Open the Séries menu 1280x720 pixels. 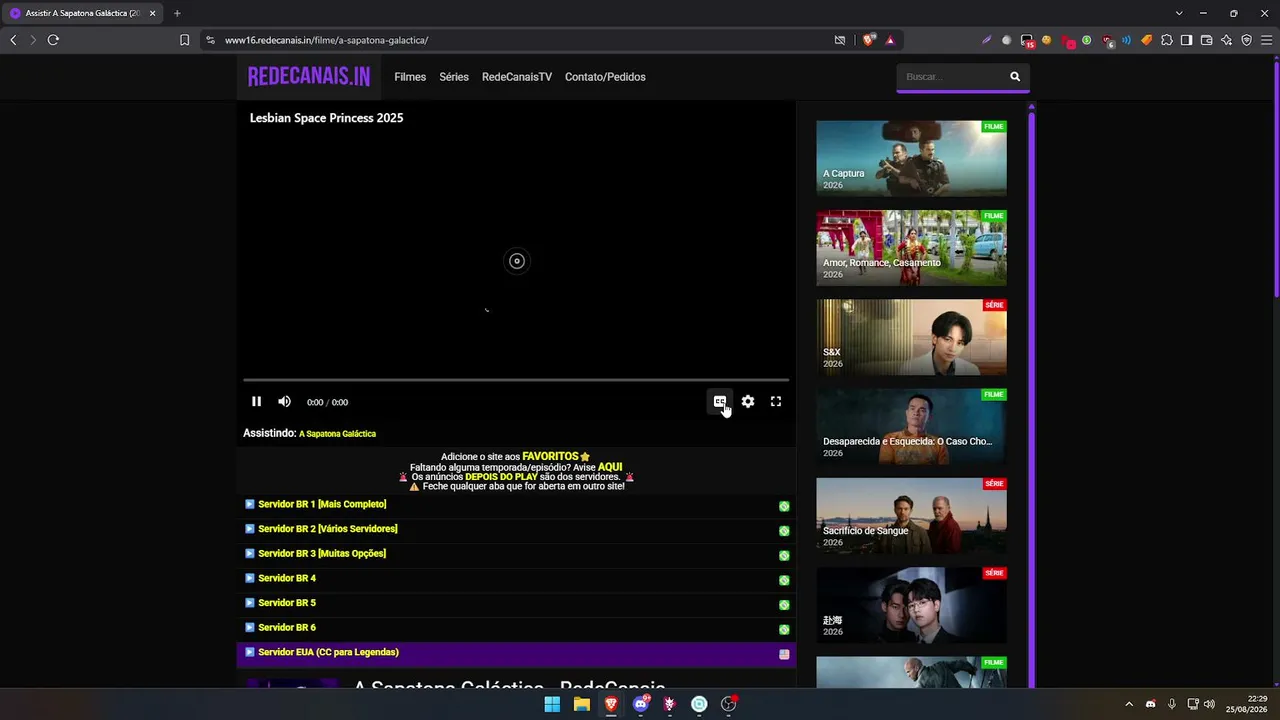click(x=454, y=77)
